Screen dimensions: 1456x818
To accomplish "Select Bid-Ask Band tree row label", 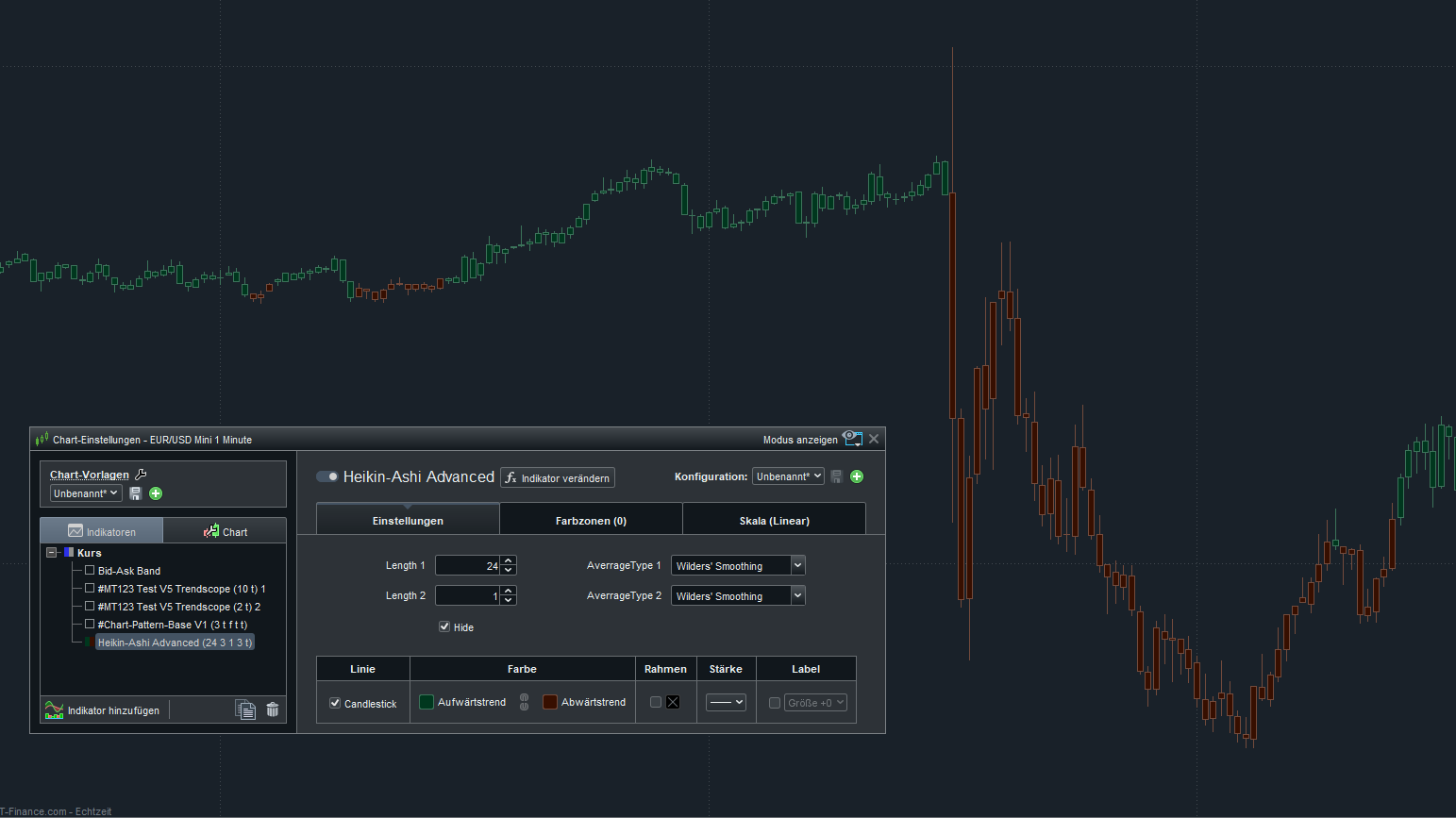I will (129, 571).
